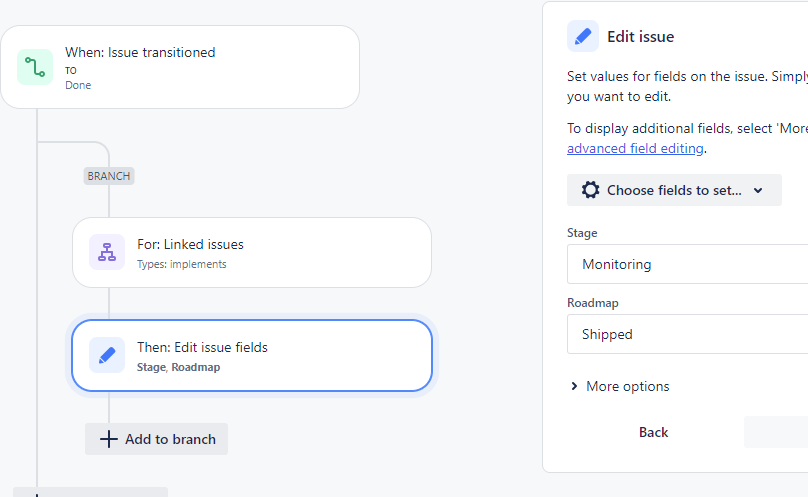Click the pencil icon on Edit issue fields step

(107, 355)
